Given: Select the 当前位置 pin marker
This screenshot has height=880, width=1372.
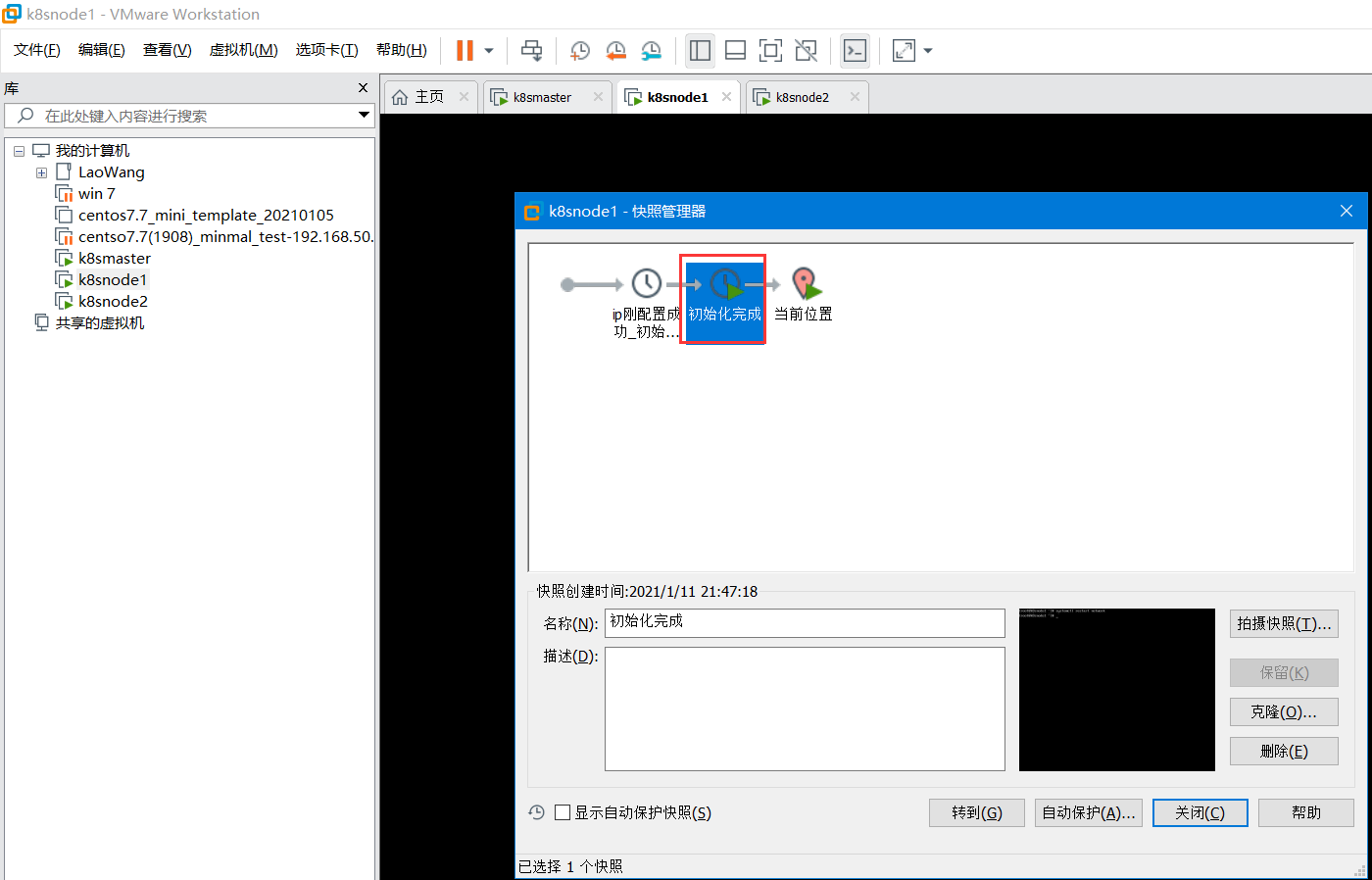Looking at the screenshot, I should (x=805, y=283).
